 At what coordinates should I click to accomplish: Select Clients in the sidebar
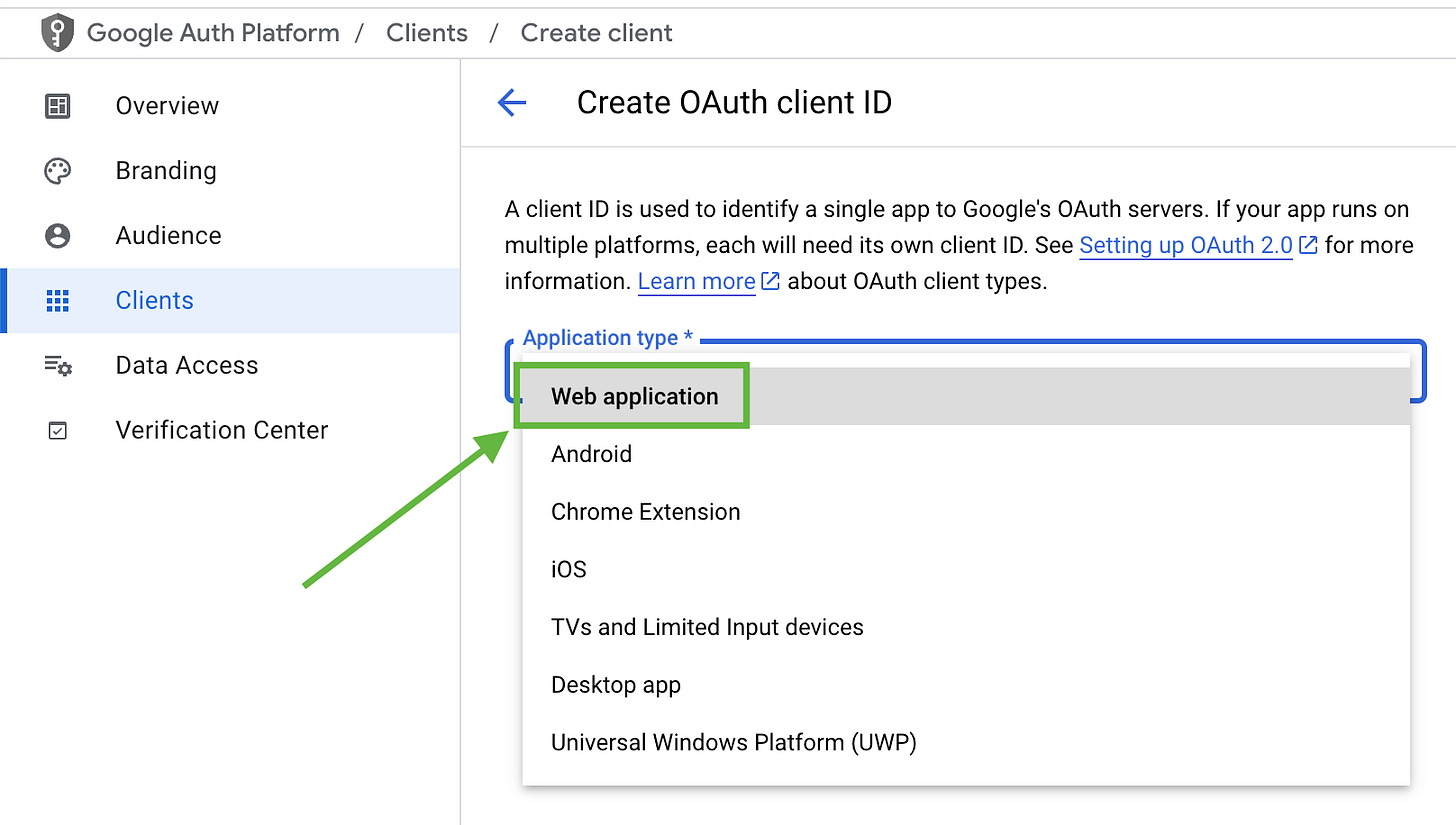(230, 301)
